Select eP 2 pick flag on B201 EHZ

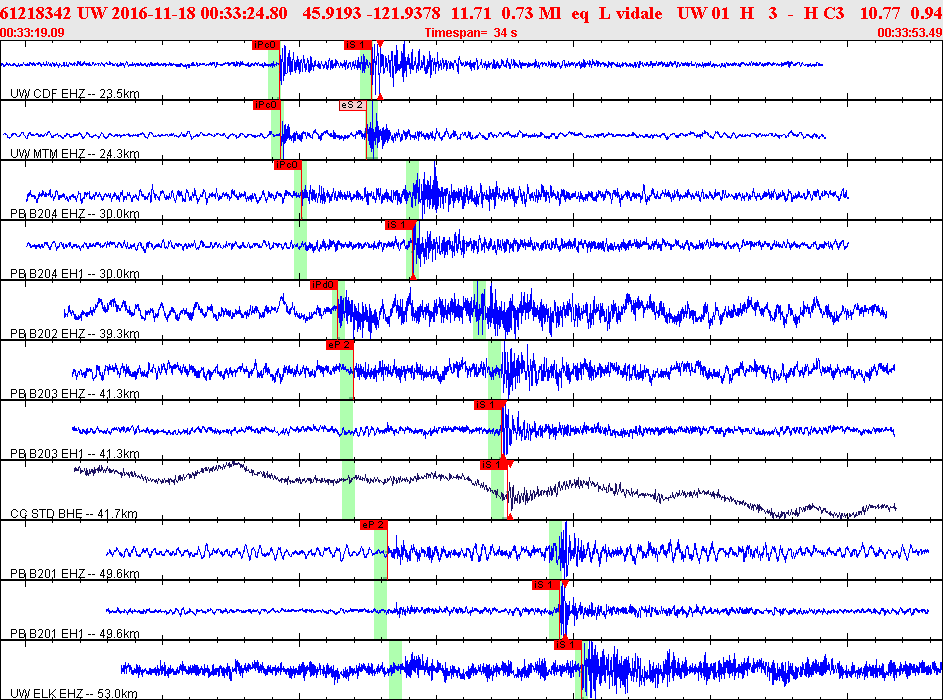tap(373, 526)
